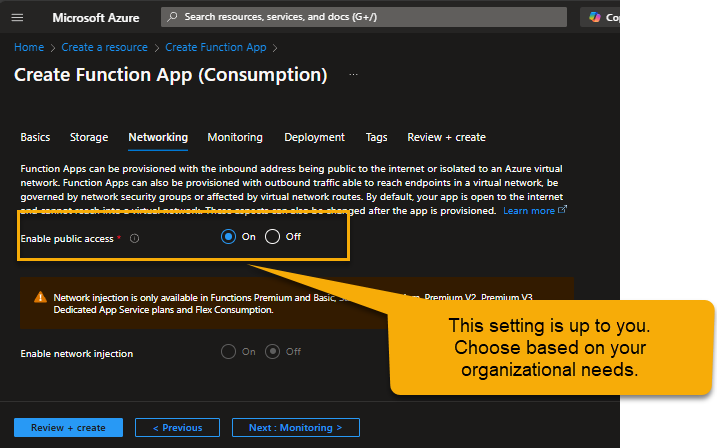Screen dimensions: 717x448
Task: Proceed with Next : Monitoring button
Action: tap(296, 427)
